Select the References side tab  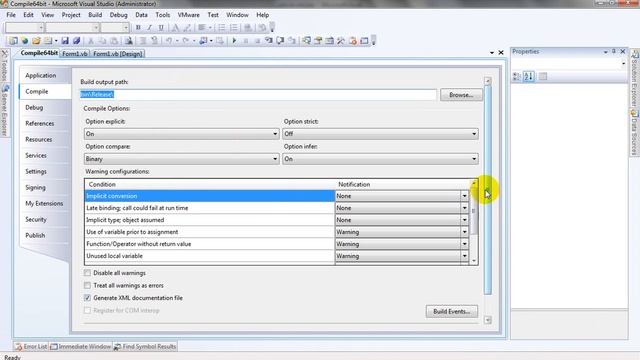coord(40,123)
